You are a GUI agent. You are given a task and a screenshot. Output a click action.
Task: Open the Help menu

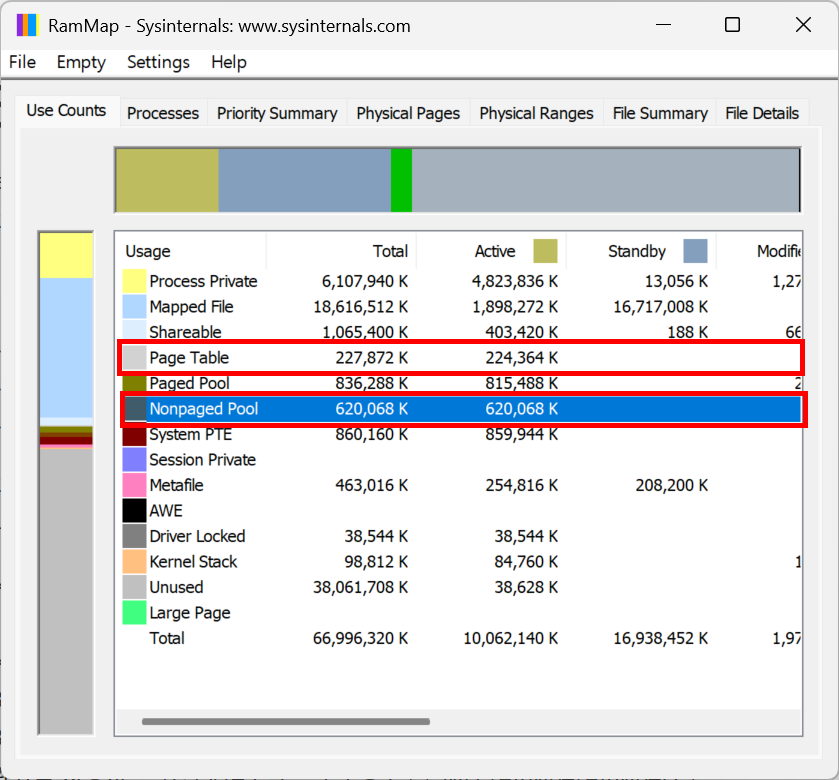228,62
